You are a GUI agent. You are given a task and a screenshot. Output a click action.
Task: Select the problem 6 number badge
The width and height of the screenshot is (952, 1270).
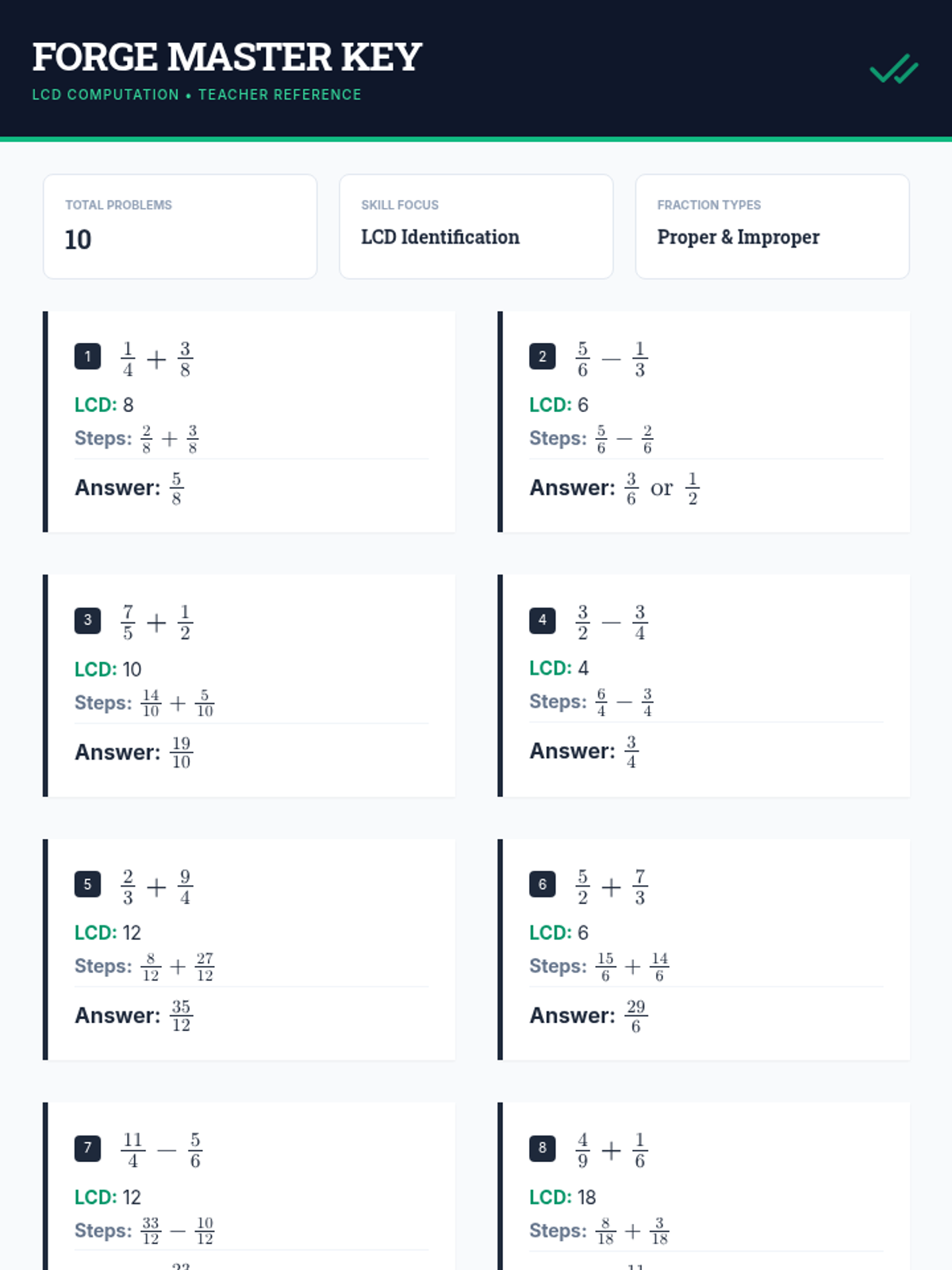[542, 884]
